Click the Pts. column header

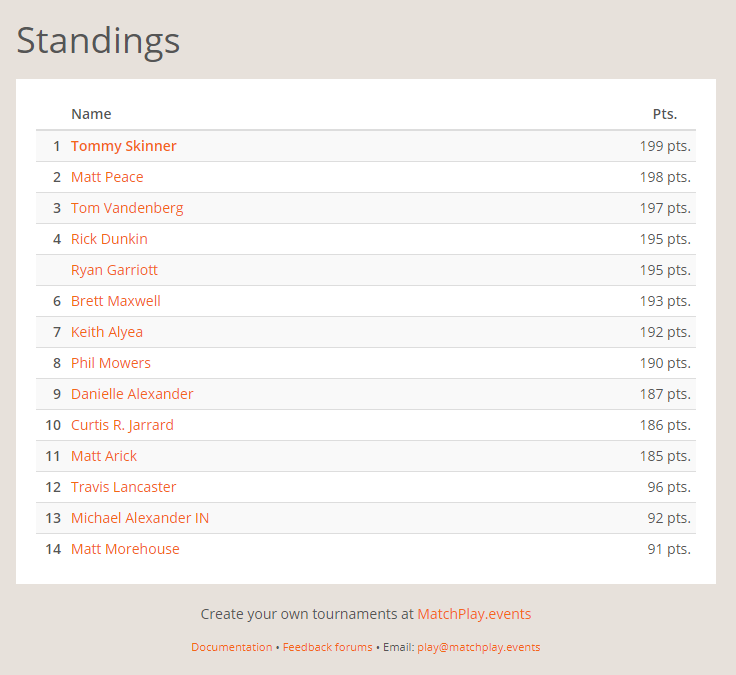click(664, 114)
